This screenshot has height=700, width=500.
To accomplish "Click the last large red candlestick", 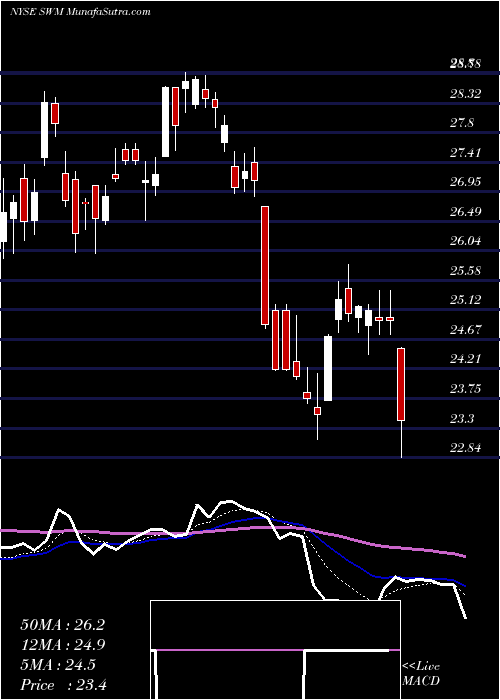I will (401, 384).
